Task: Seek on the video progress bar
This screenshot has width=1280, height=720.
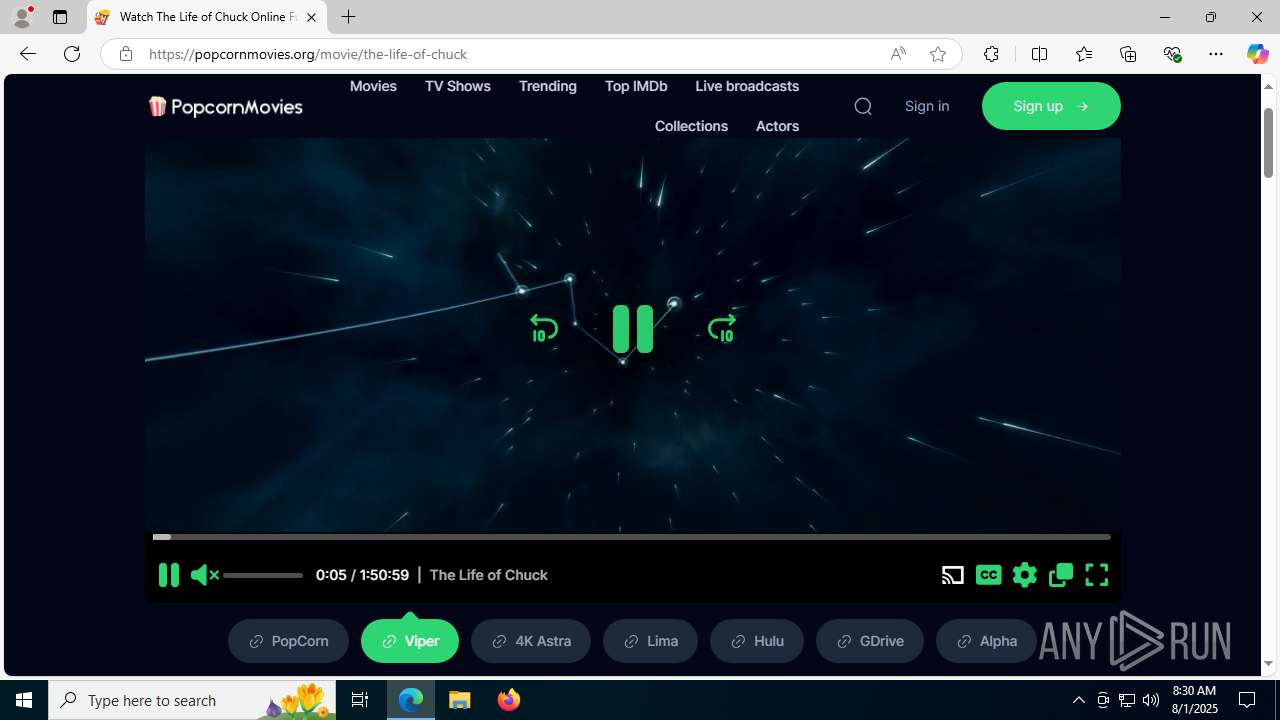Action: pos(632,537)
